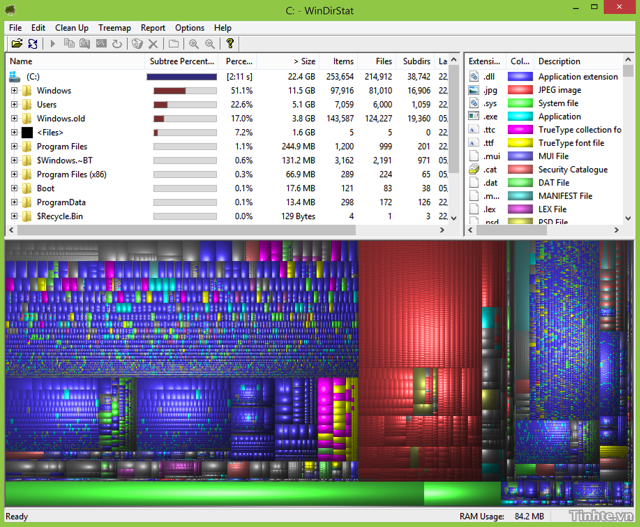The height and width of the screenshot is (527, 640).
Task: Click the Command Prompt Here toolbar icon
Action: (101, 43)
